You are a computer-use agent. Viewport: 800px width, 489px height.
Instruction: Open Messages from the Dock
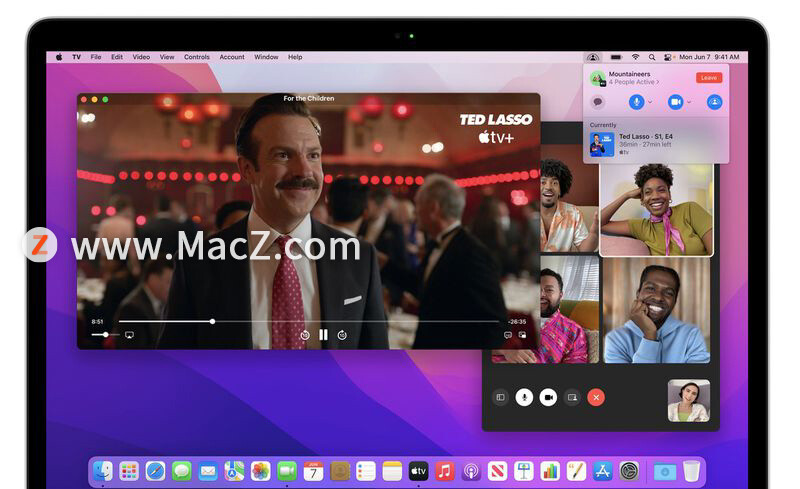click(182, 471)
